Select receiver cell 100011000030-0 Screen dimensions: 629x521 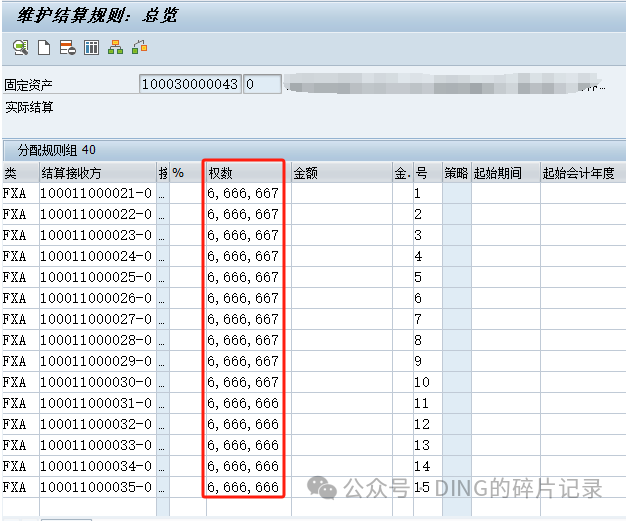coord(97,382)
